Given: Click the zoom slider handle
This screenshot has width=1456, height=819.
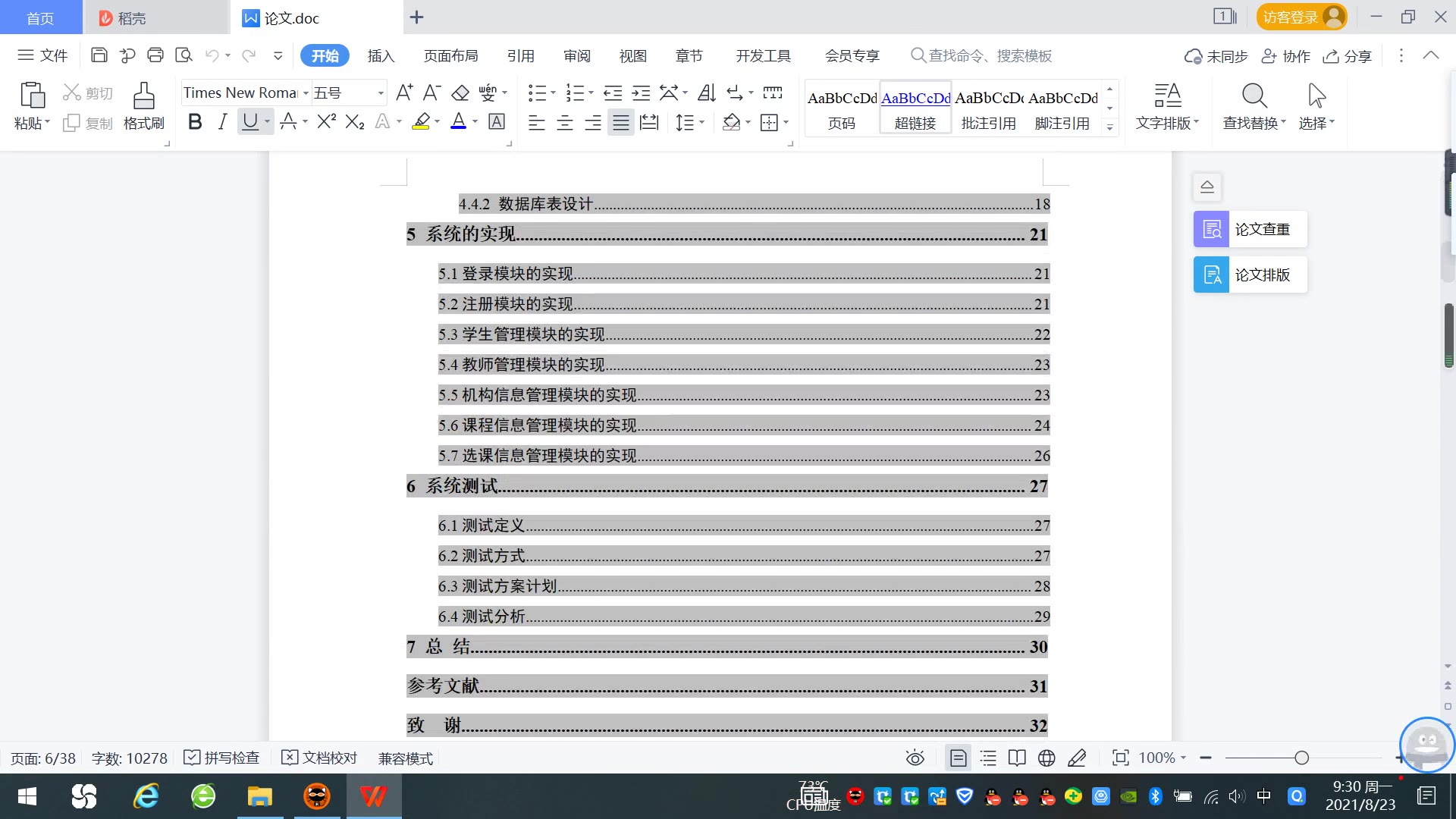Looking at the screenshot, I should click(x=1301, y=758).
